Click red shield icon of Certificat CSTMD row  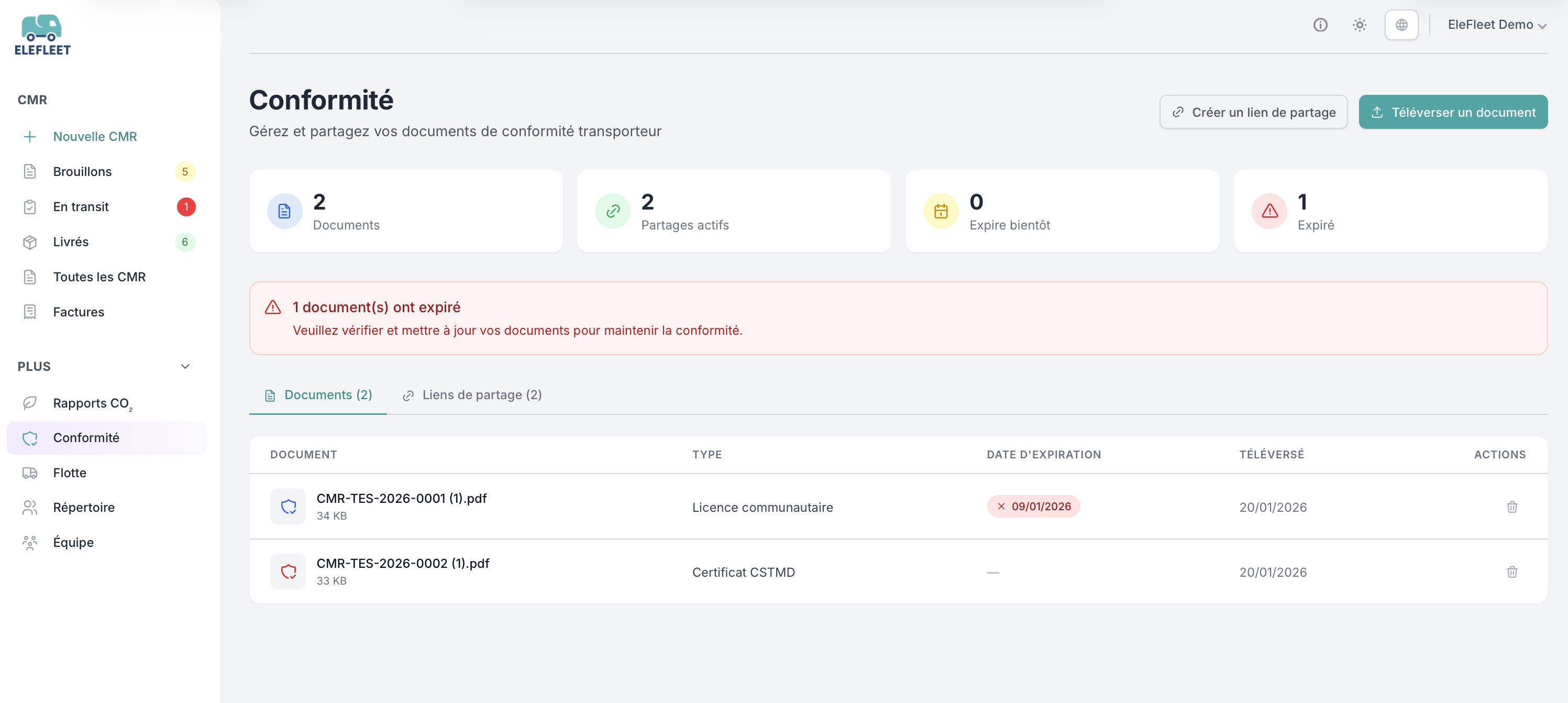point(288,572)
